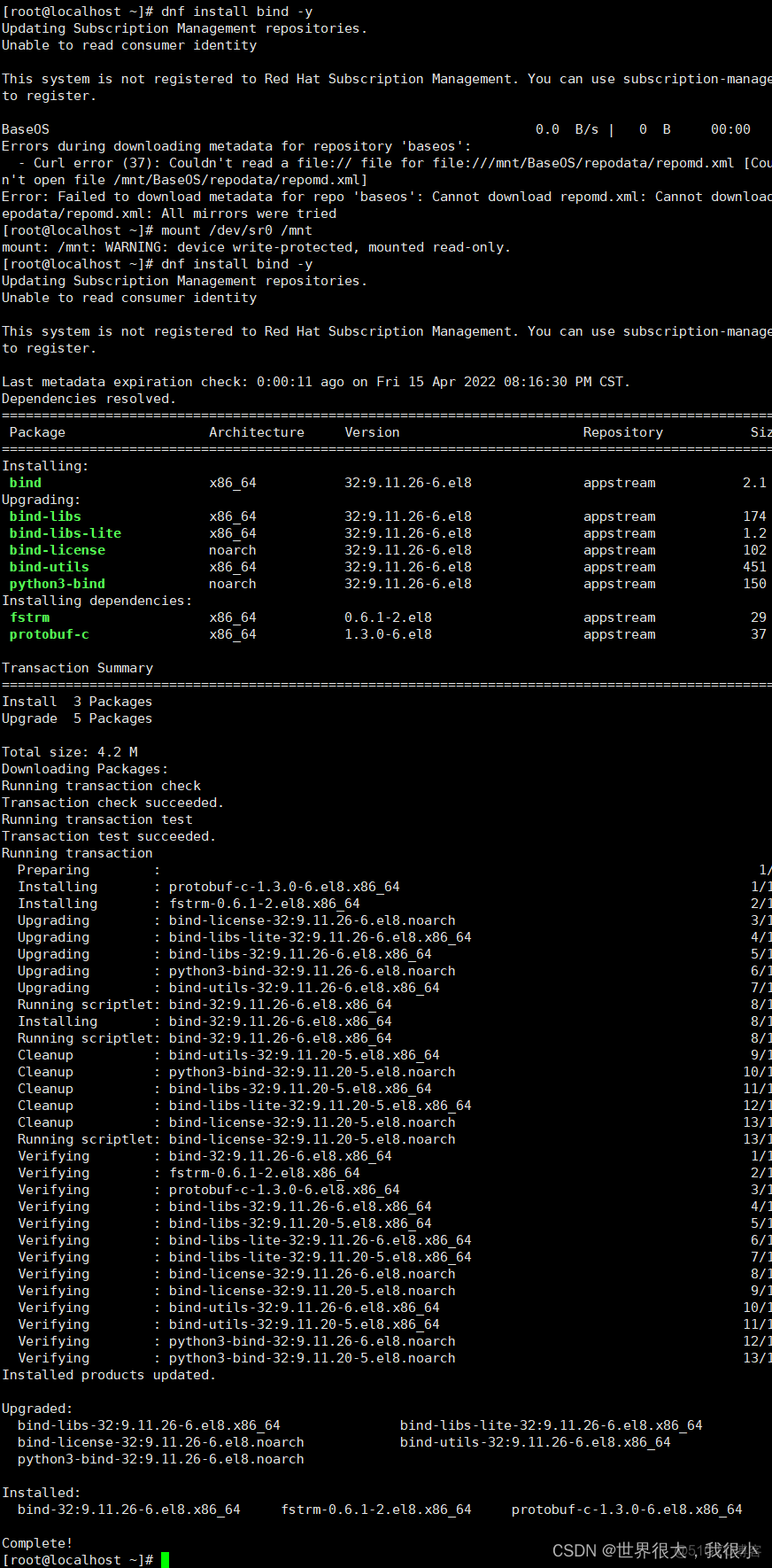Click the 'Complete!' status text

(37, 1542)
